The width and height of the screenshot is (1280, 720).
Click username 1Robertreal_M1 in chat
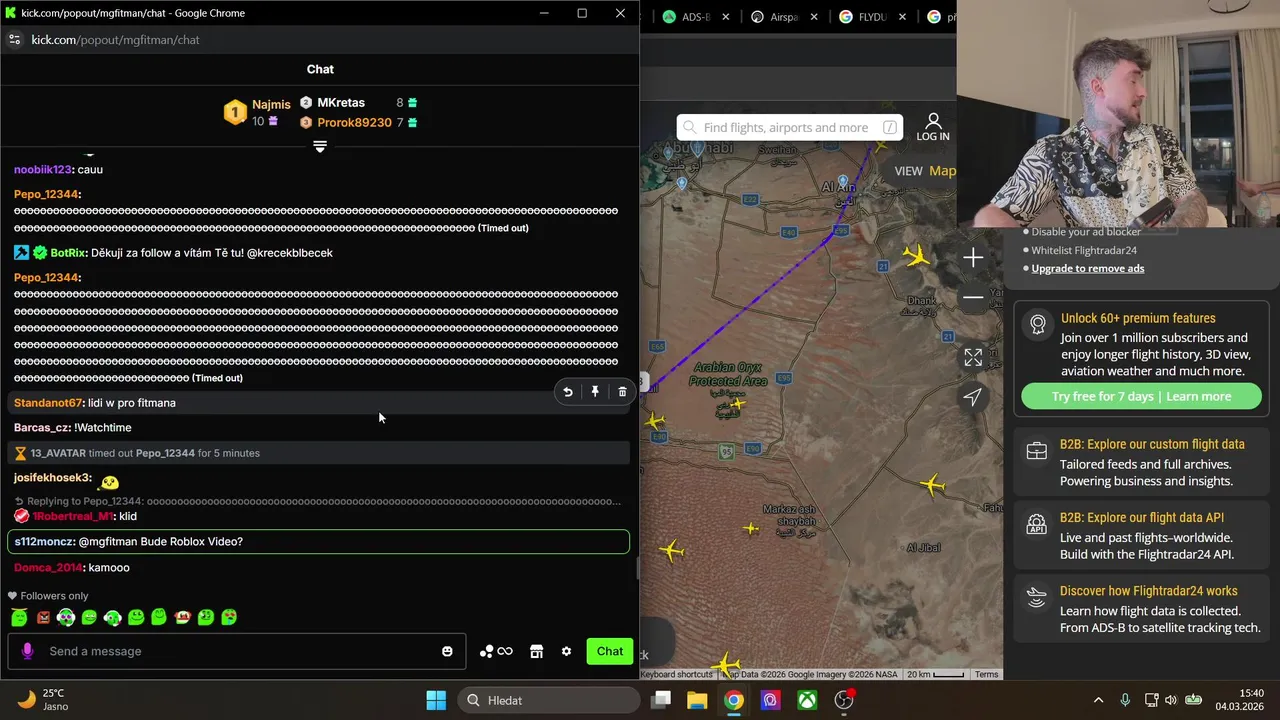(72, 516)
